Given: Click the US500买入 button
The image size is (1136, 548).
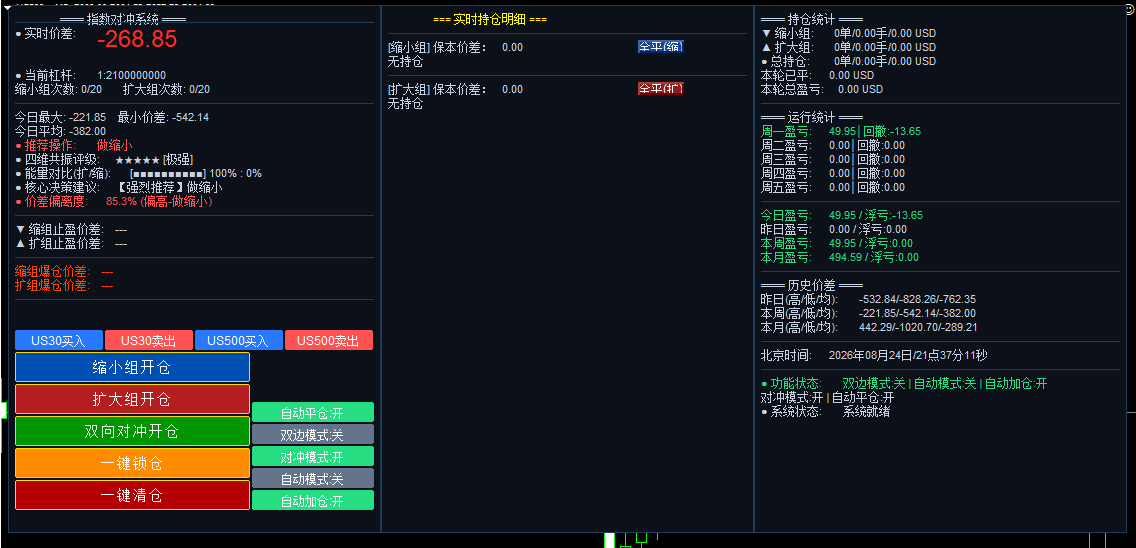Looking at the screenshot, I should (238, 341).
